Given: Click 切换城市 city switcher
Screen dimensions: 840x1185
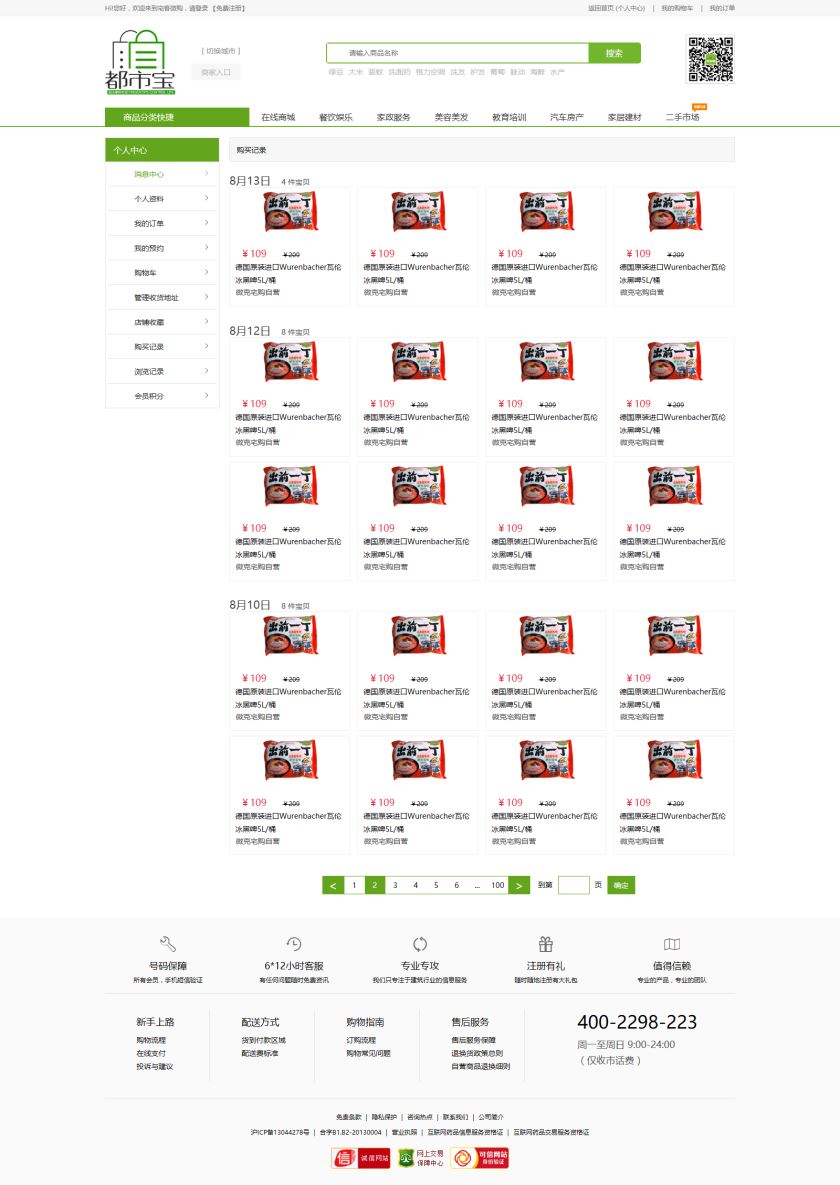Looking at the screenshot, I should (221, 51).
